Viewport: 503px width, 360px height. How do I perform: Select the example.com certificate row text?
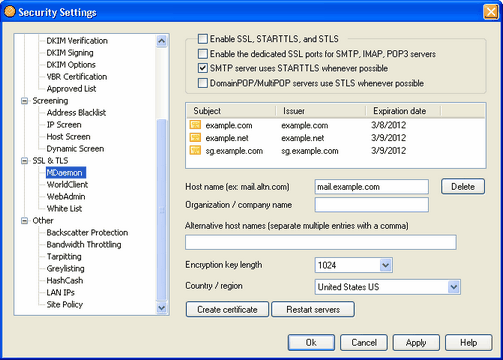coord(229,125)
